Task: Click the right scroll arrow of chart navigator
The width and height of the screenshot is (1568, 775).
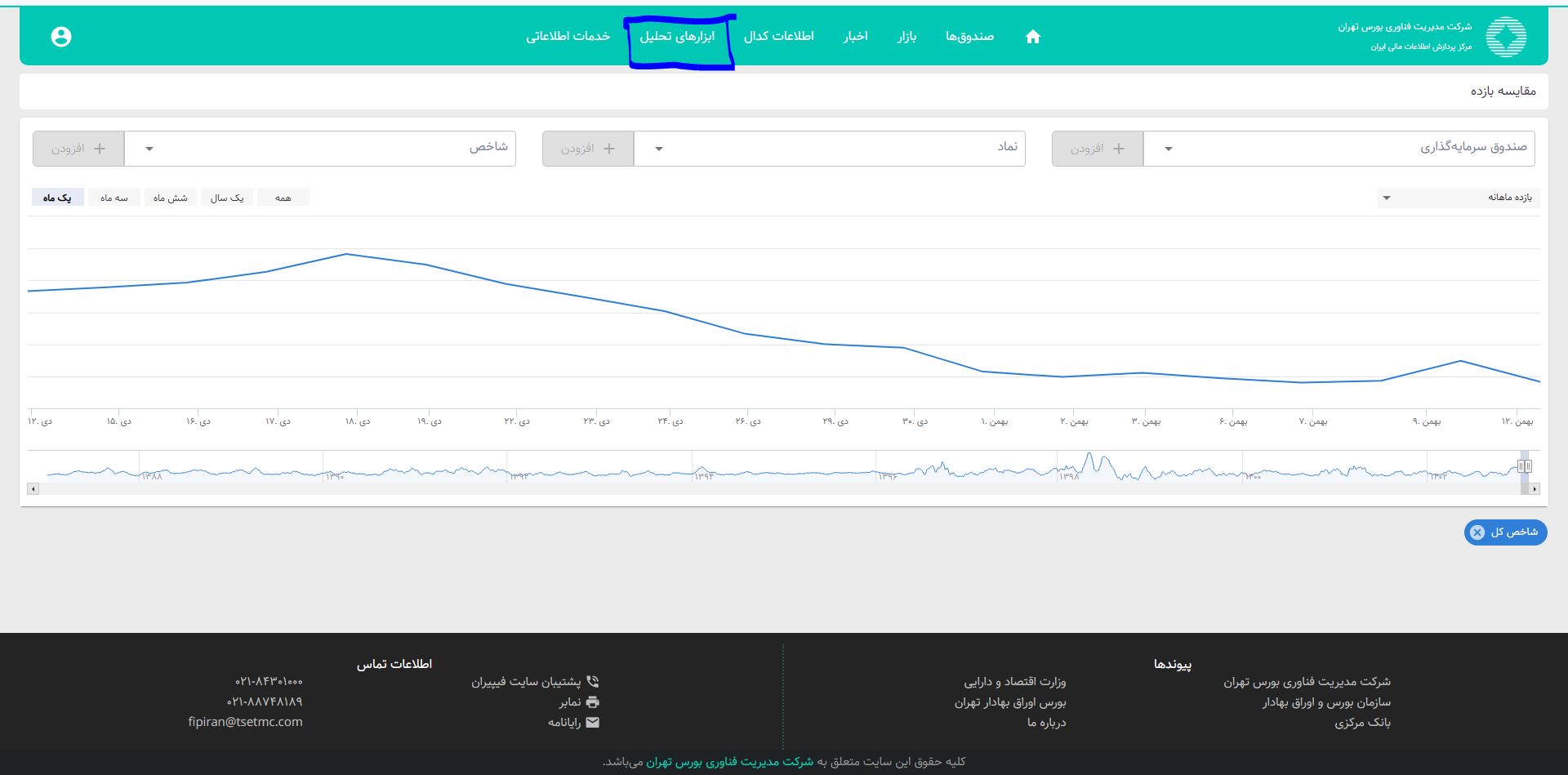Action: [x=1535, y=489]
